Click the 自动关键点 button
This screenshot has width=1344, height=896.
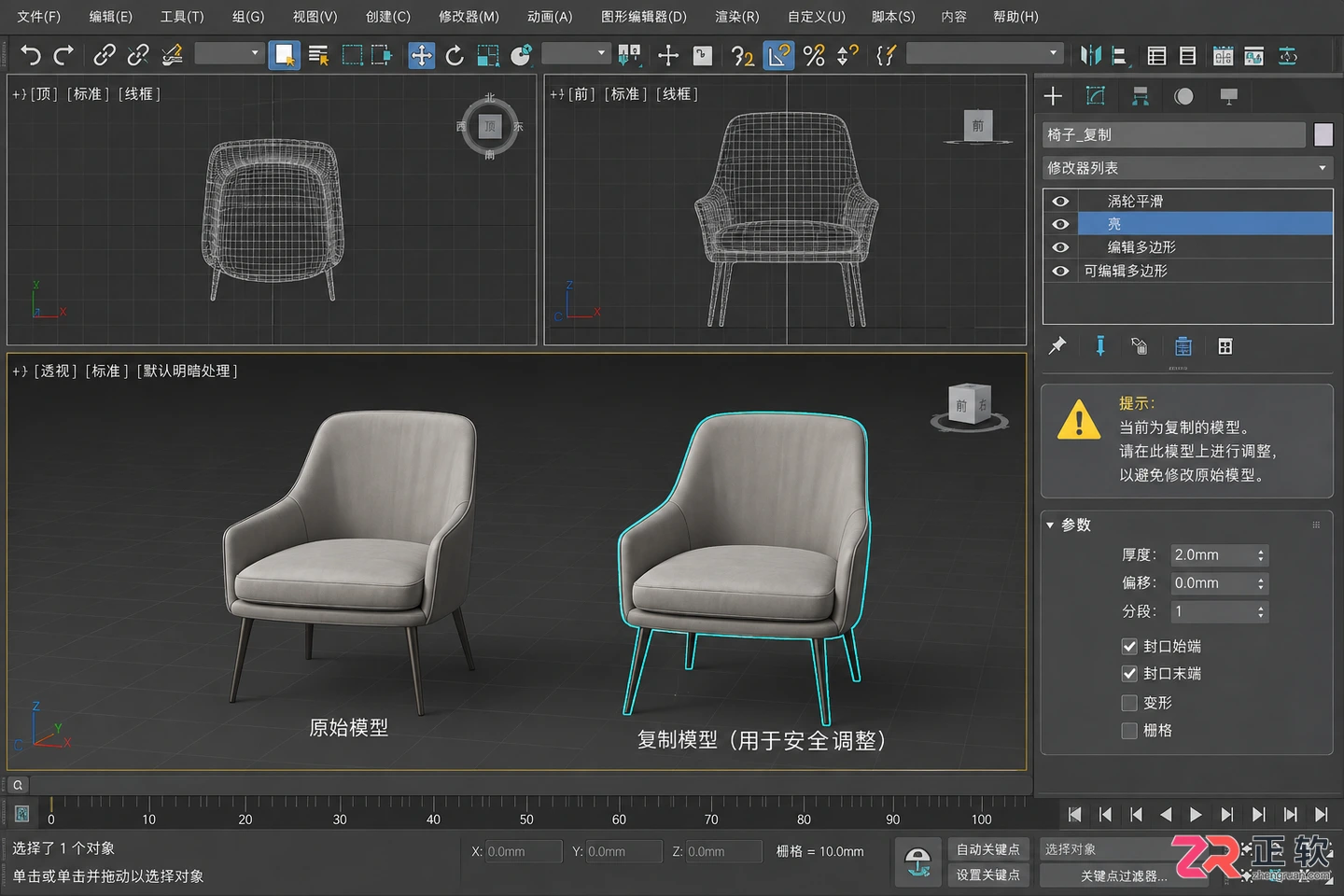pos(987,849)
